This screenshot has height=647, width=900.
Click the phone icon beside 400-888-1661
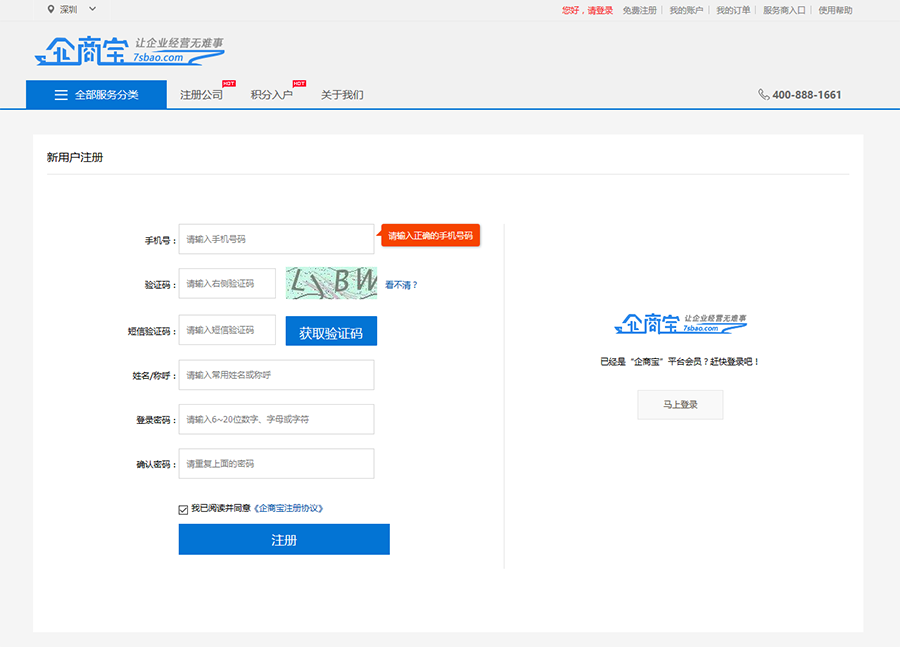764,95
